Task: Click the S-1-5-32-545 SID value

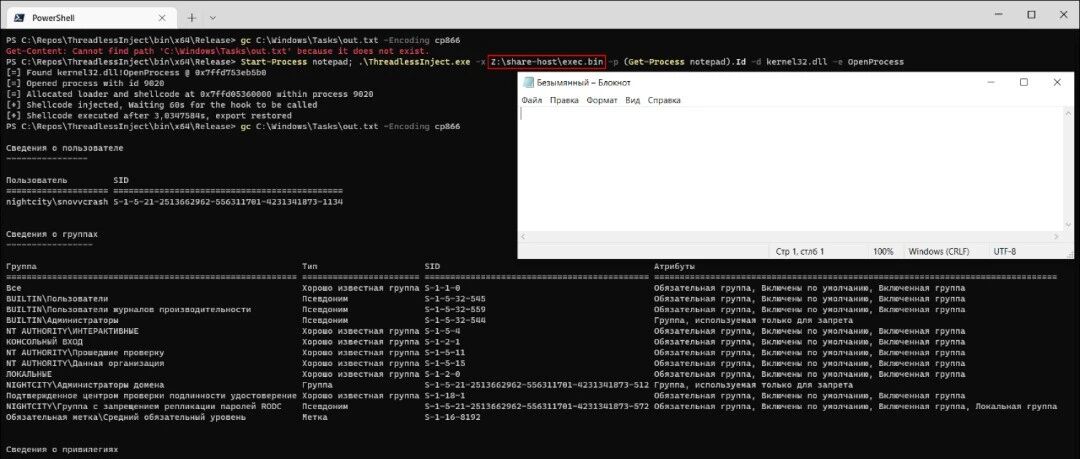Action: tap(455, 299)
